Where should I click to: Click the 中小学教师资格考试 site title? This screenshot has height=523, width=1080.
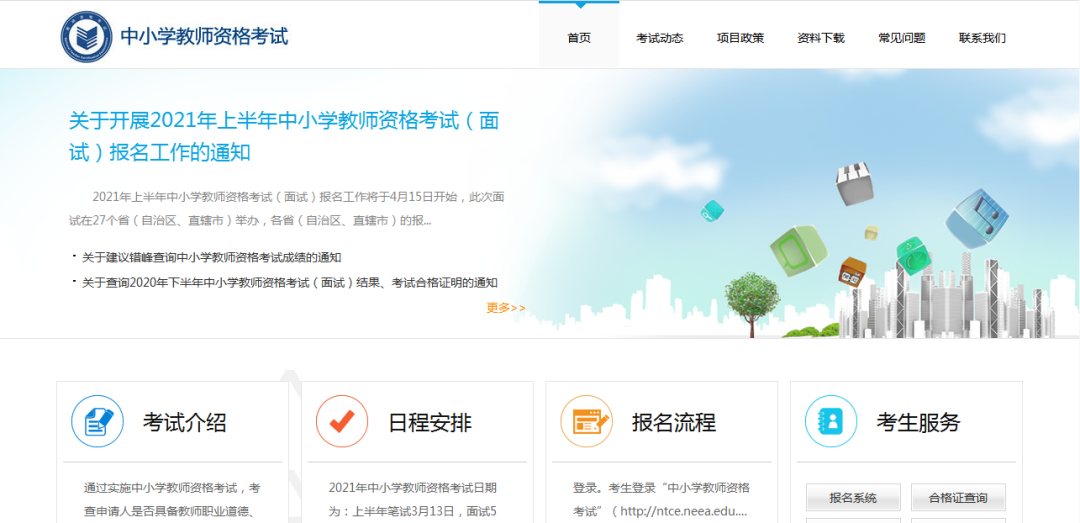pyautogui.click(x=204, y=37)
